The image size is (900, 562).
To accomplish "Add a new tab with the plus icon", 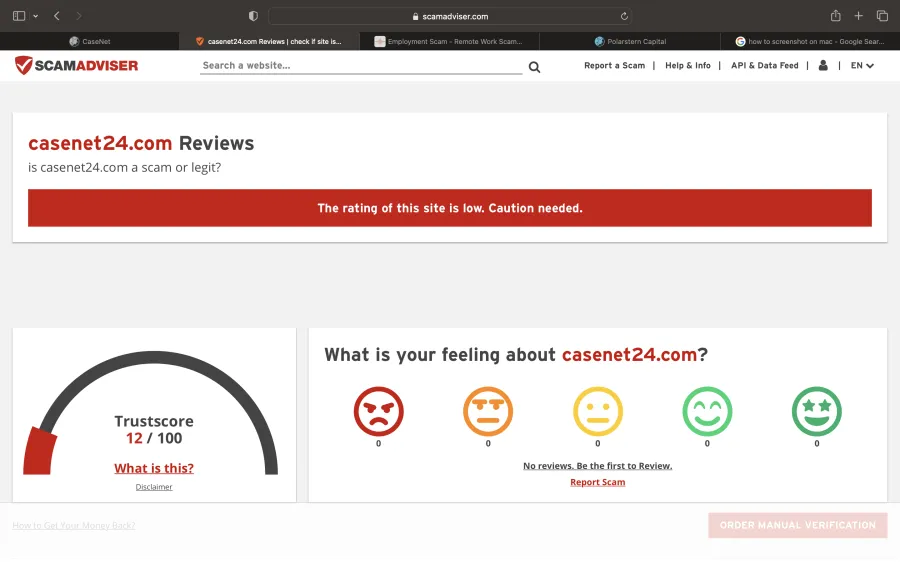I will tap(858, 16).
